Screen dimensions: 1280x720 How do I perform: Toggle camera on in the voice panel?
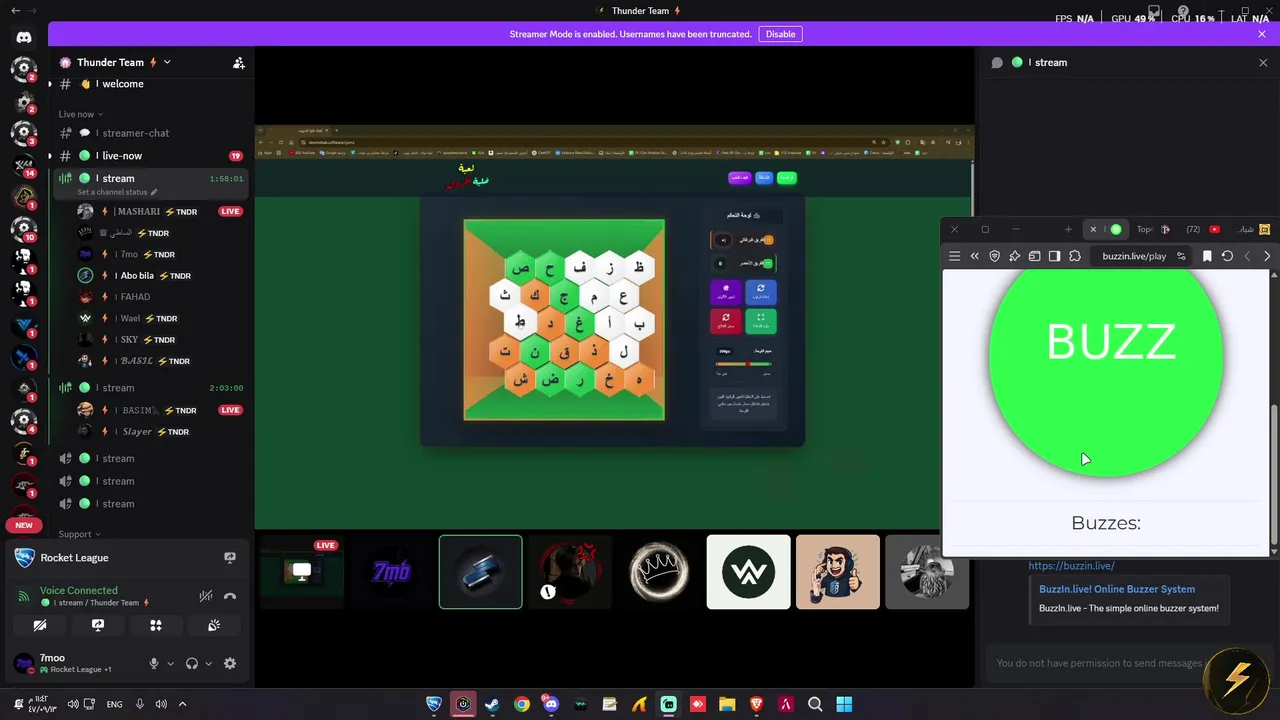click(x=40, y=625)
